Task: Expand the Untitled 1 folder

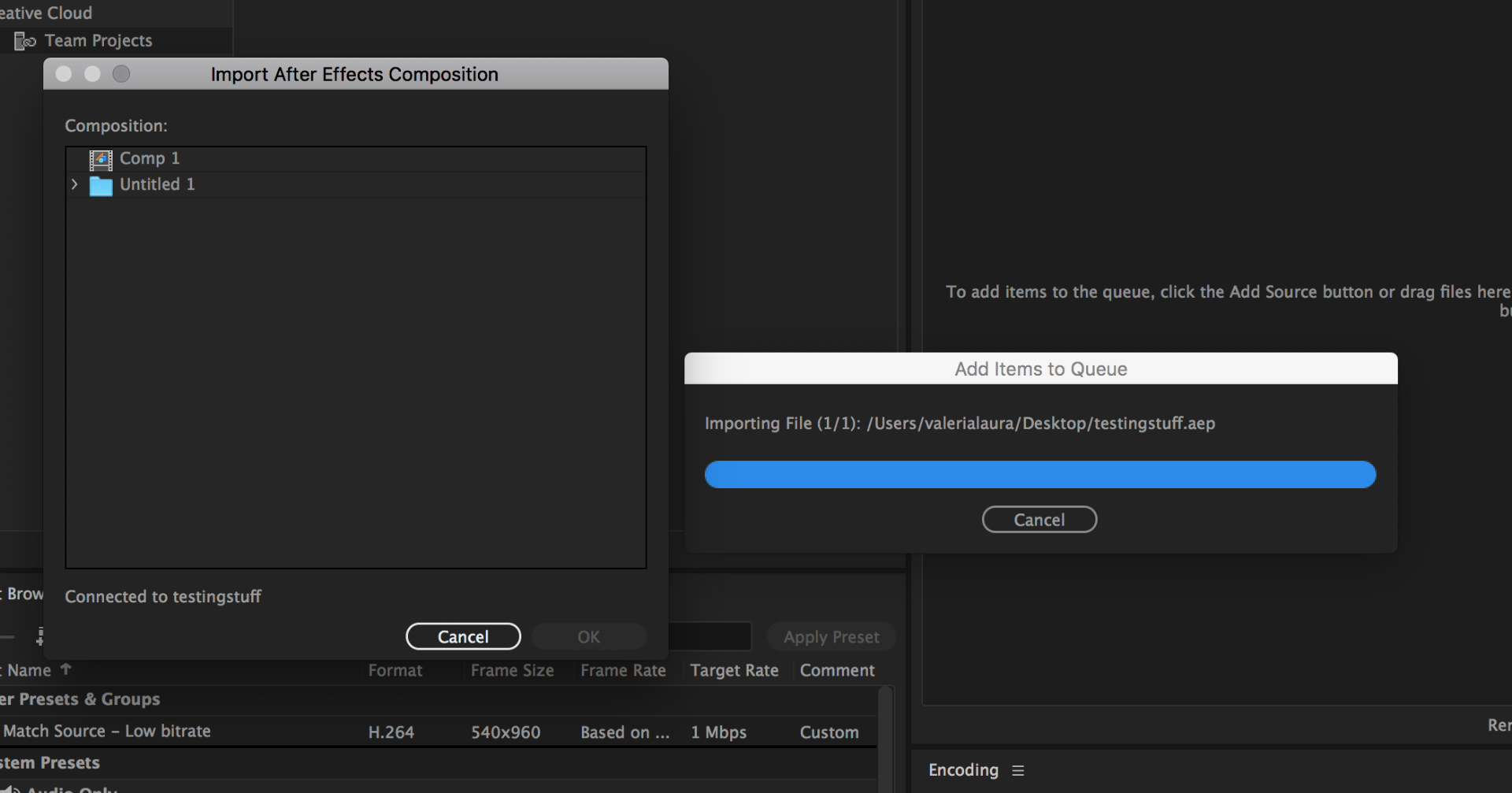Action: pos(75,184)
